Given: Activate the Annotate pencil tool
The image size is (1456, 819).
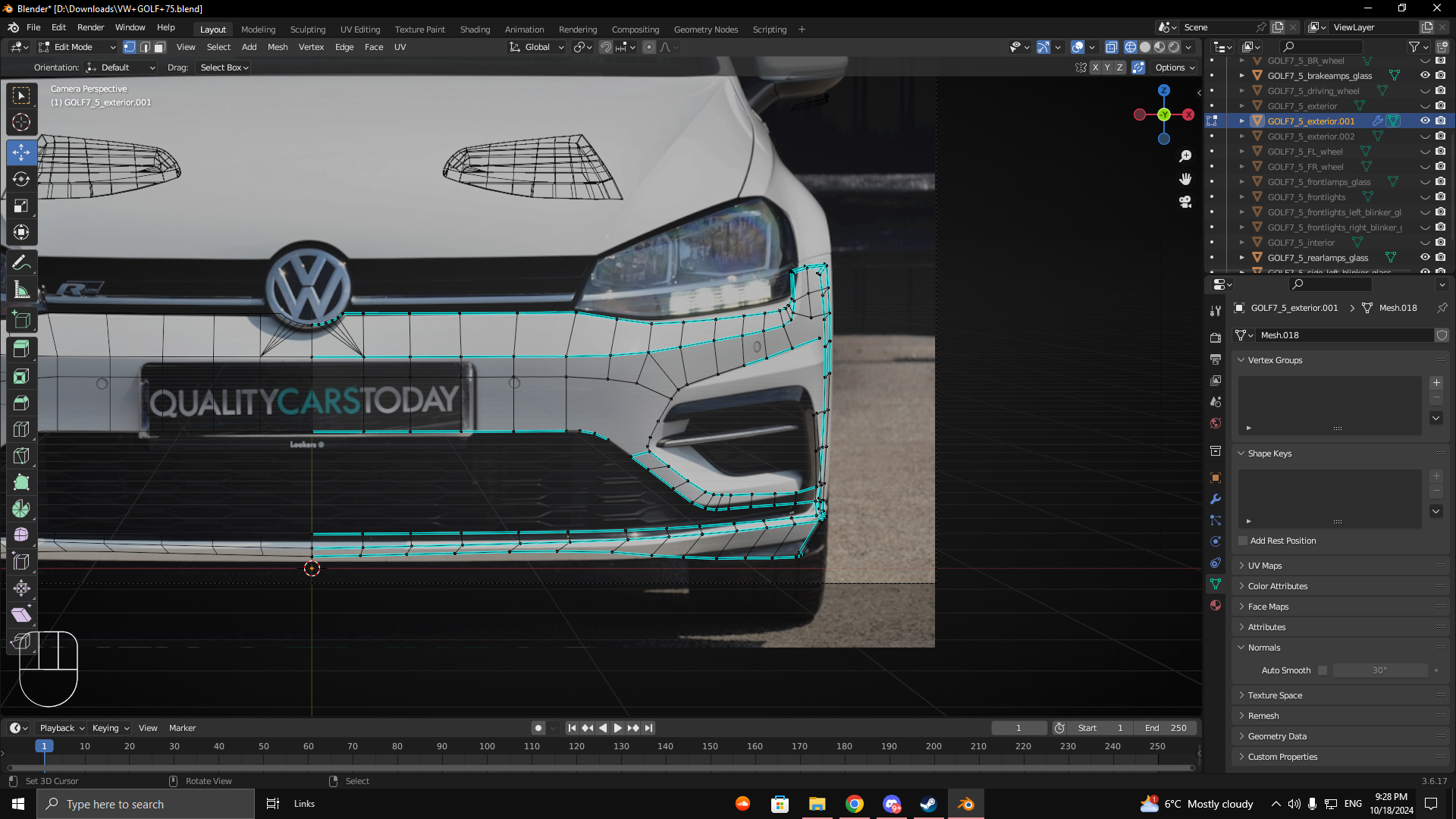Looking at the screenshot, I should [x=21, y=263].
